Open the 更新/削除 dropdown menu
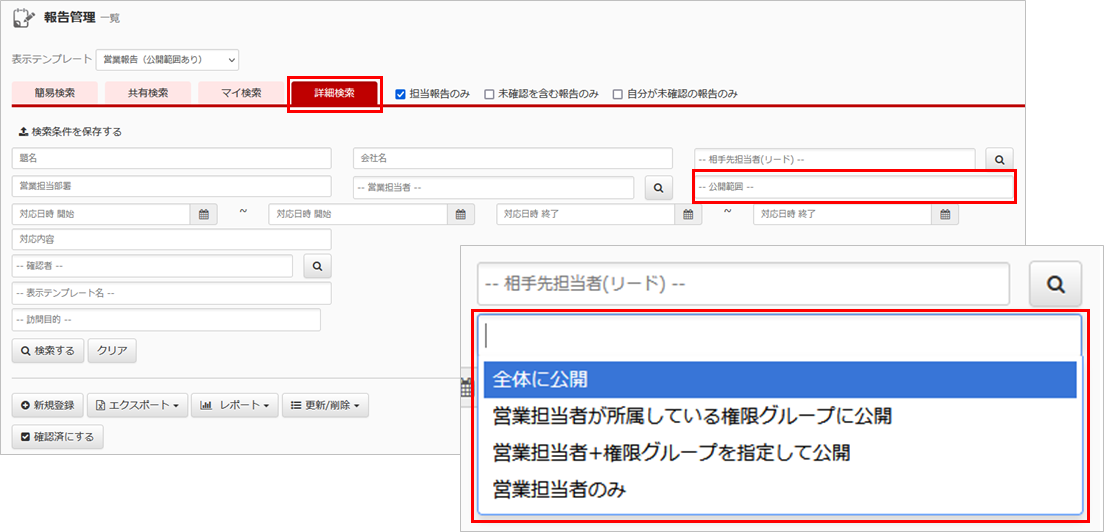Screen dimensions: 1104x532 click(x=326, y=405)
